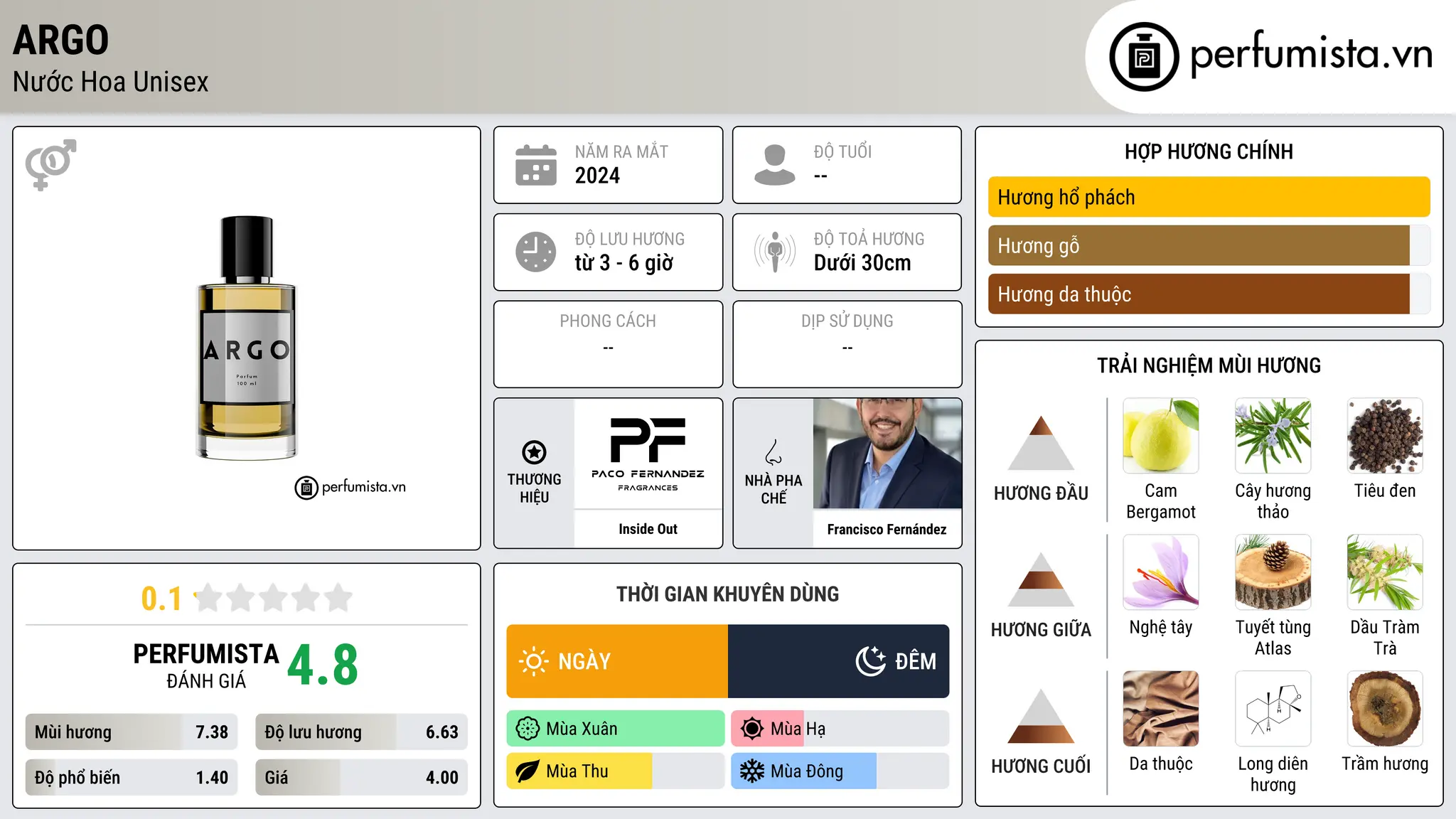Open the Cam Bergamot note image
Screen dimensions: 1456x819
[x=1161, y=436]
